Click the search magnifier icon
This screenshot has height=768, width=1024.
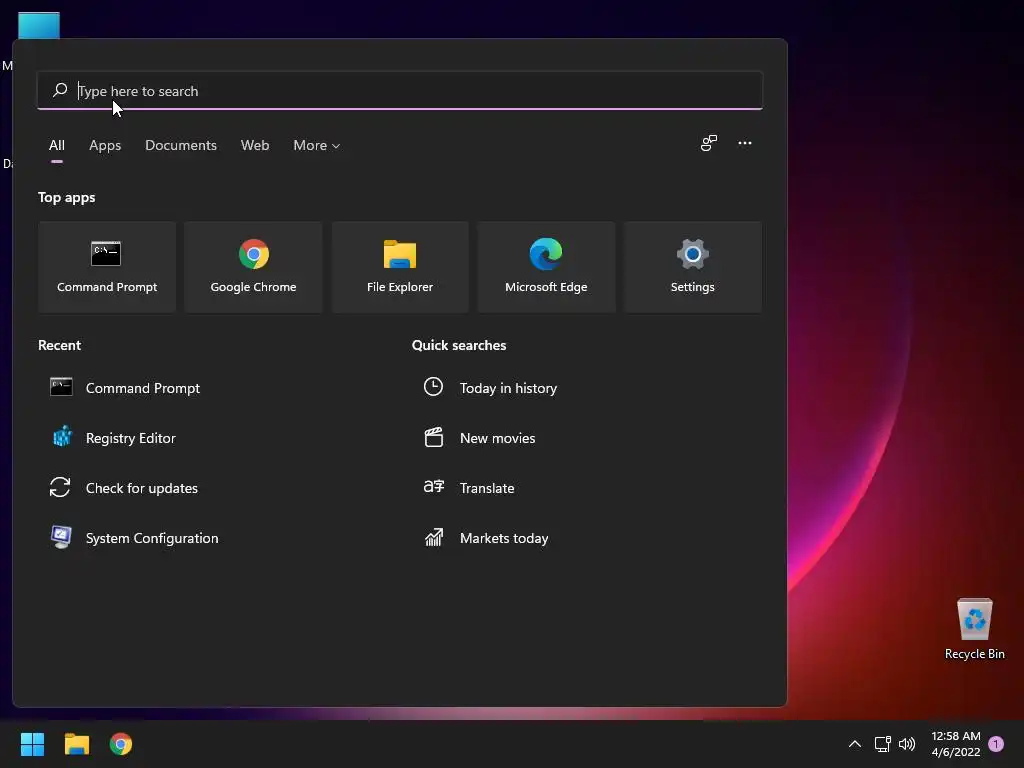[x=60, y=90]
